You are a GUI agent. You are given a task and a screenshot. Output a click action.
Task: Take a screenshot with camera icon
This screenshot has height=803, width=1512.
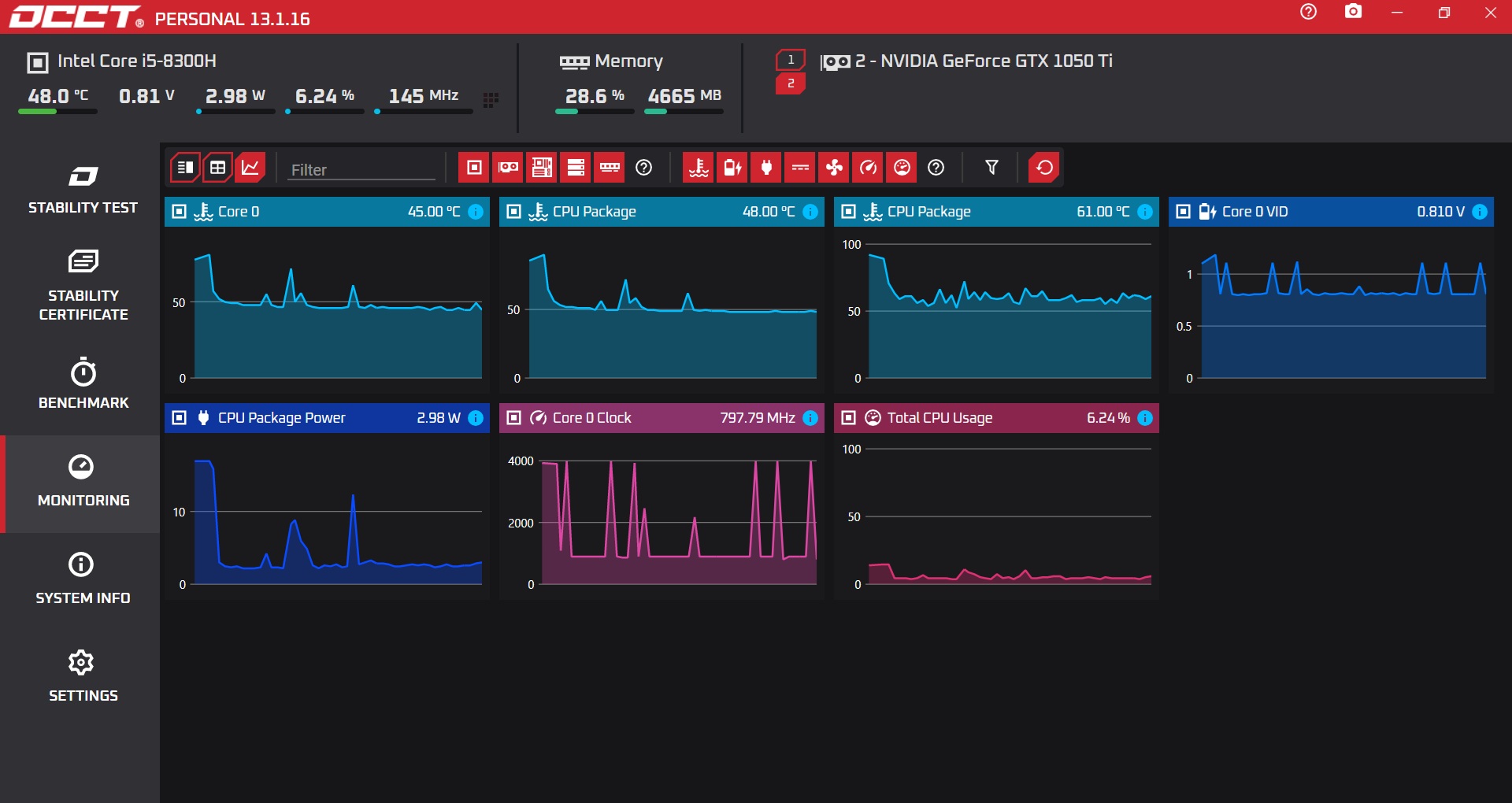pyautogui.click(x=1353, y=12)
